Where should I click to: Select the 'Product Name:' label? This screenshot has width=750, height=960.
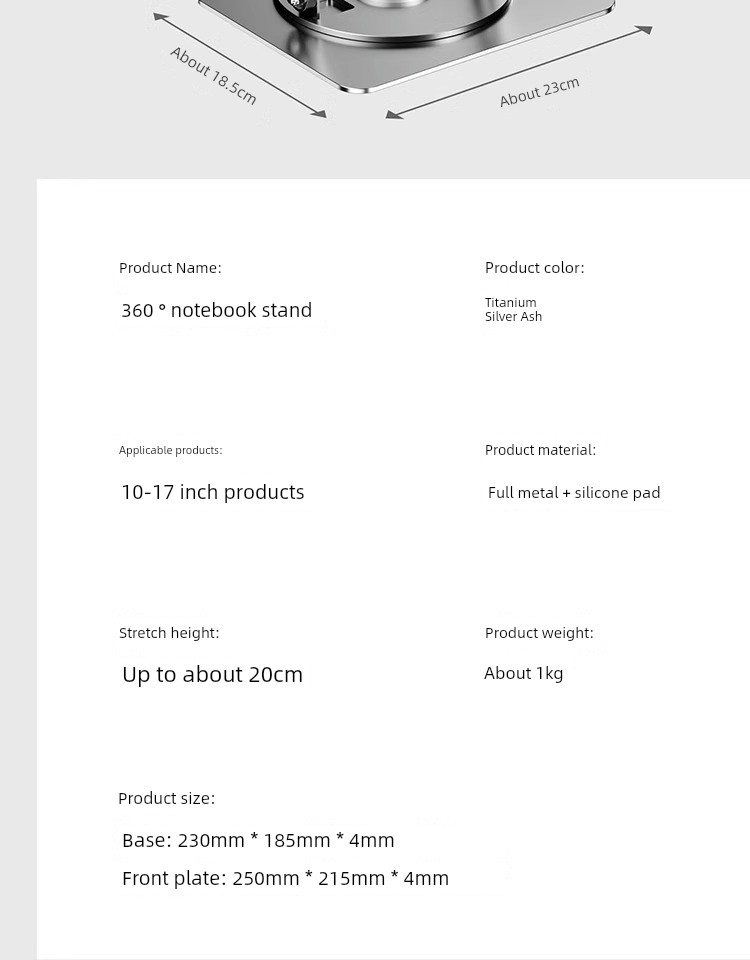coord(170,268)
